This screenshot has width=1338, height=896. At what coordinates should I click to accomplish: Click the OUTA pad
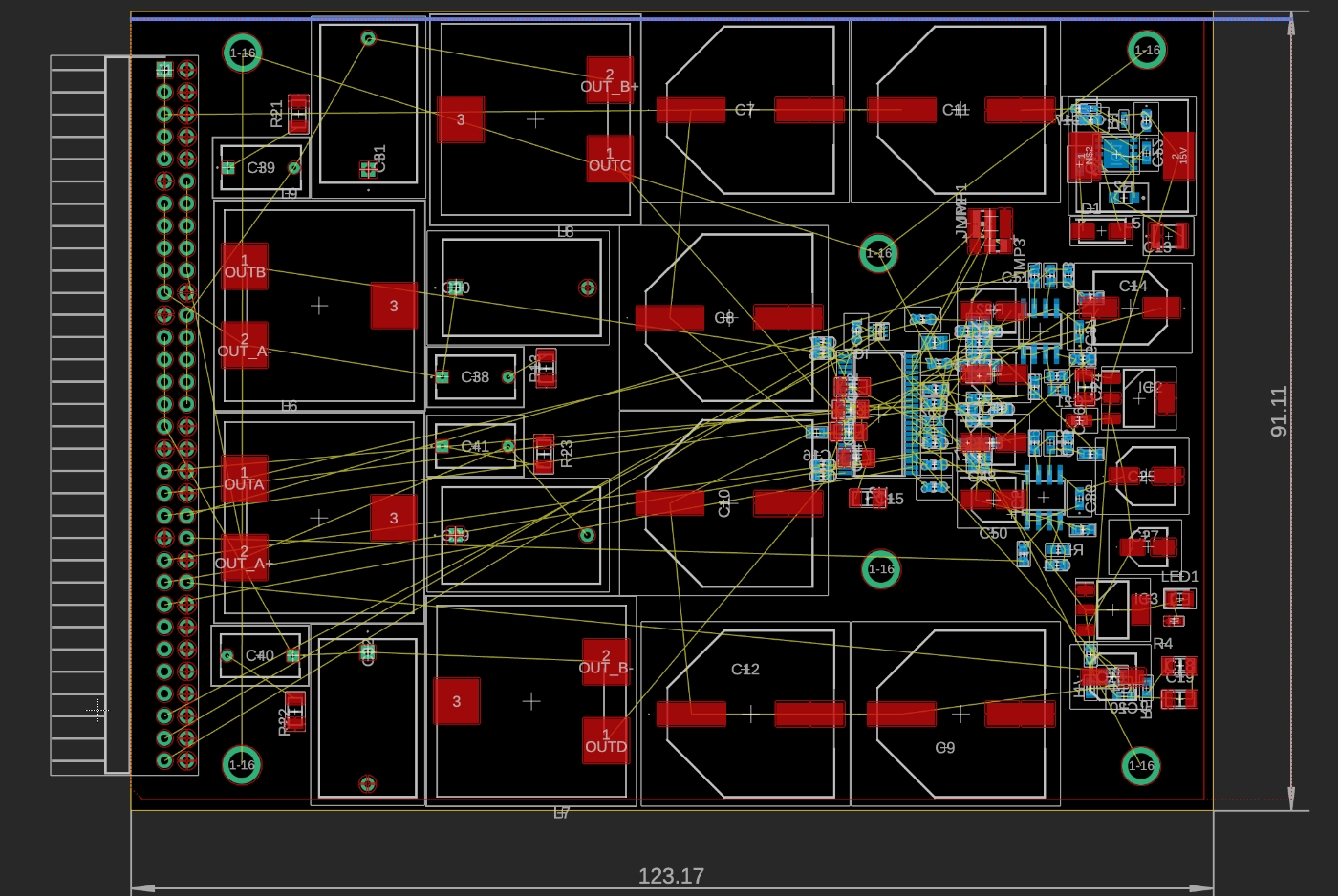point(245,479)
